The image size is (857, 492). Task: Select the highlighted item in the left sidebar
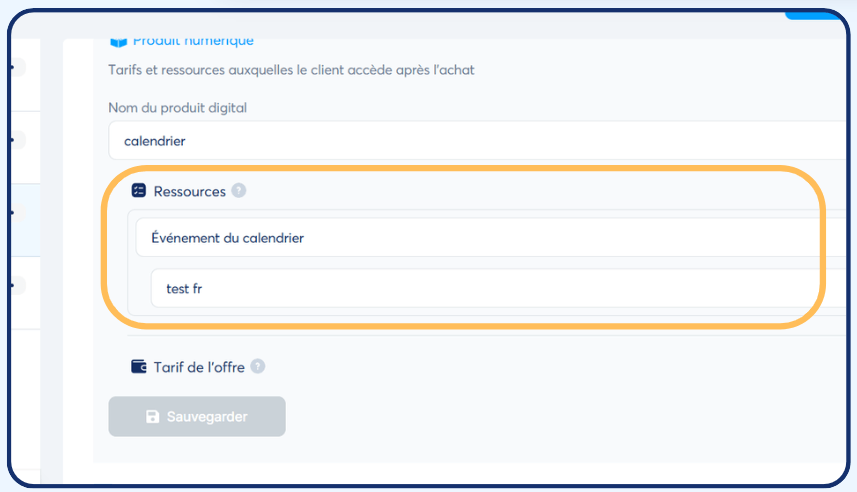click(20, 213)
